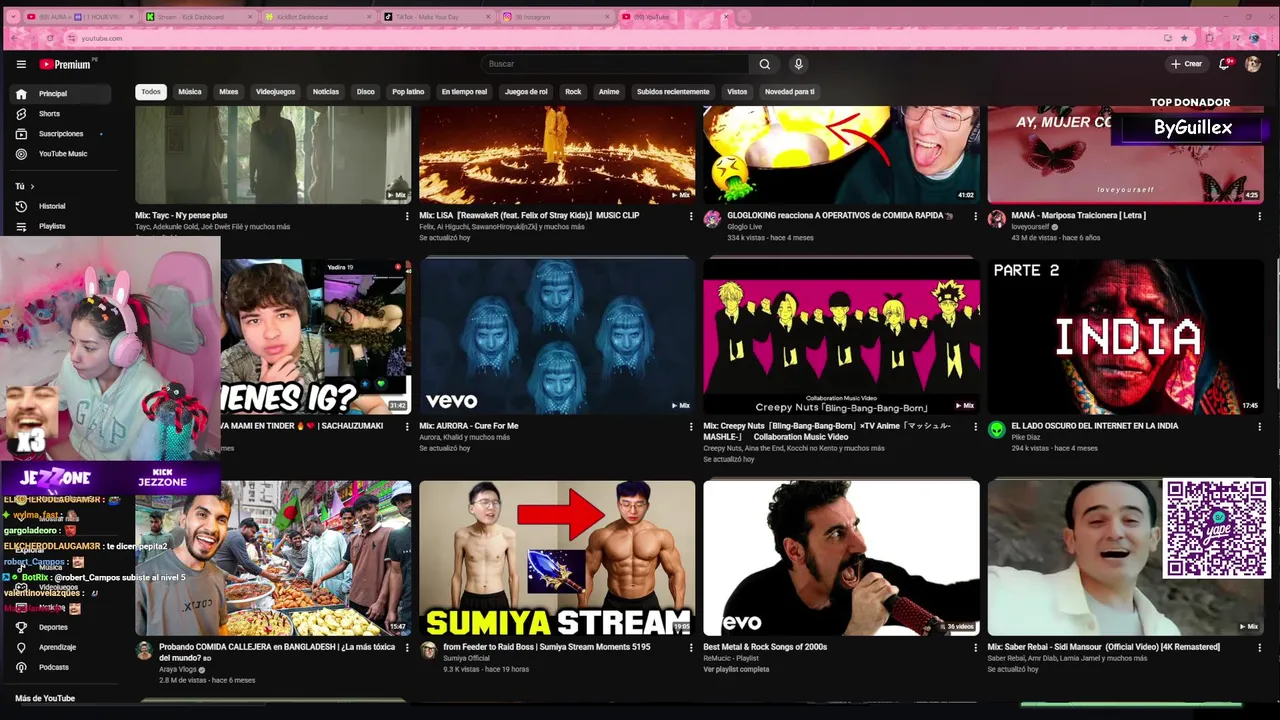Select the Música filter chip

point(190,92)
